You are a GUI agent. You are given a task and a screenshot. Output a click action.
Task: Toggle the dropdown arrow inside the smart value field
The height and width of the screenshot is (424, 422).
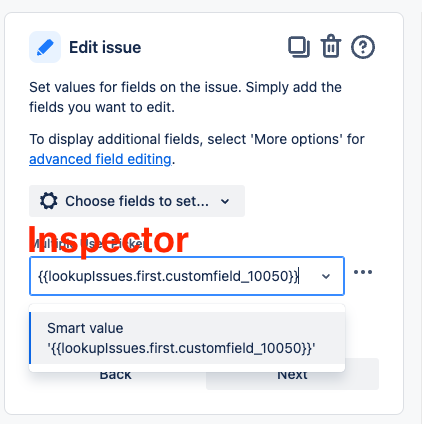coord(326,276)
